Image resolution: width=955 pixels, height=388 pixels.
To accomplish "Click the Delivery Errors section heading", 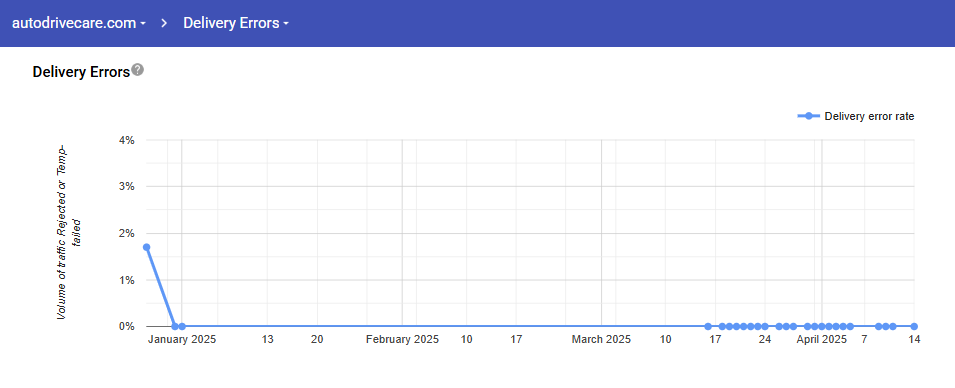I will click(81, 72).
